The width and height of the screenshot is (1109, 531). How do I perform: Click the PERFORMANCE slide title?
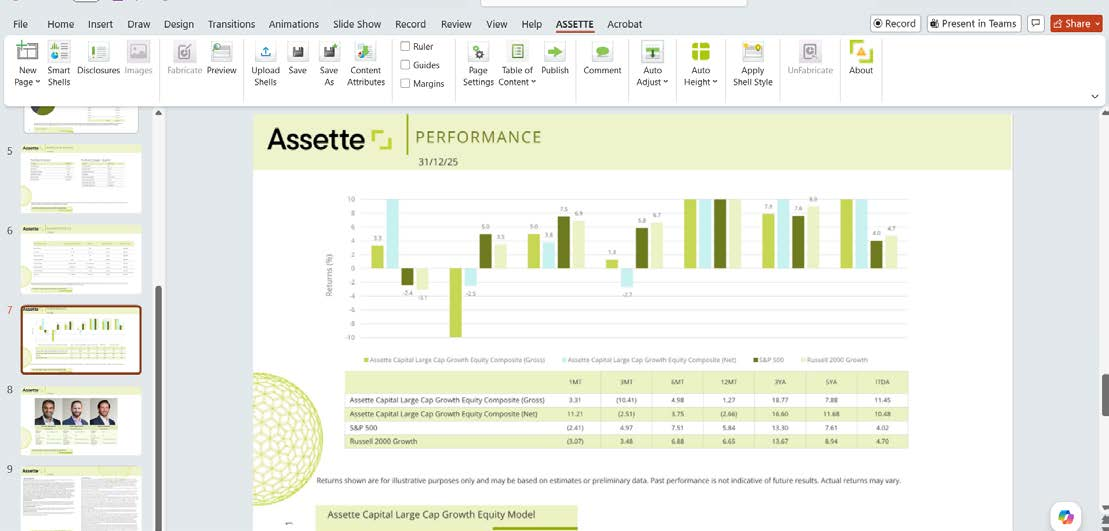coord(478,137)
